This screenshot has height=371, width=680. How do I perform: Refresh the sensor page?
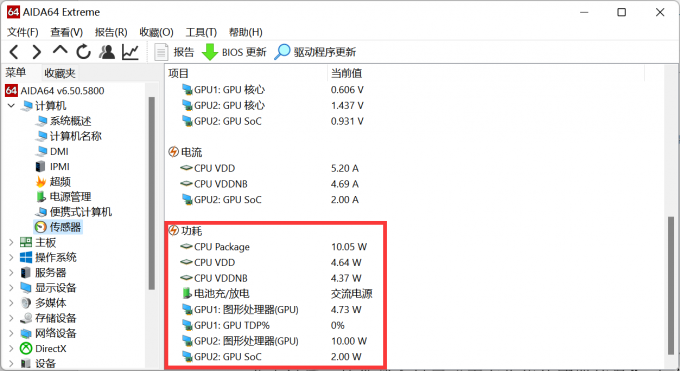[x=83, y=52]
